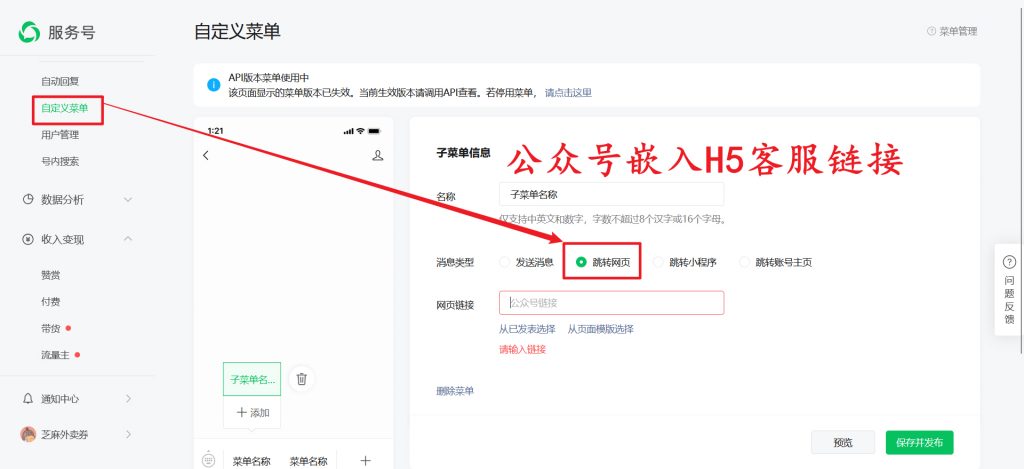This screenshot has height=469, width=1024.
Task: Click the 收入变现 circle icon
Action: coord(27,240)
